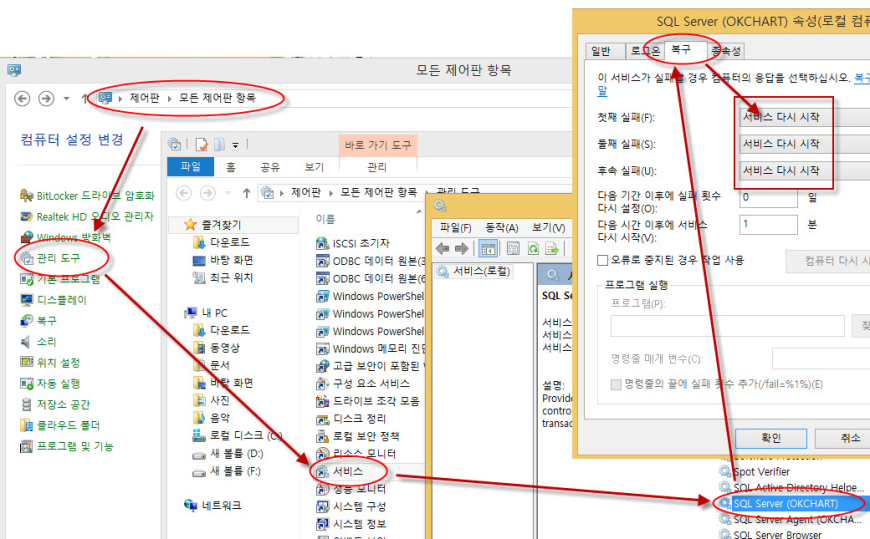Click the failure count reset days field
Image resolution: width=870 pixels, height=539 pixels.
point(768,198)
